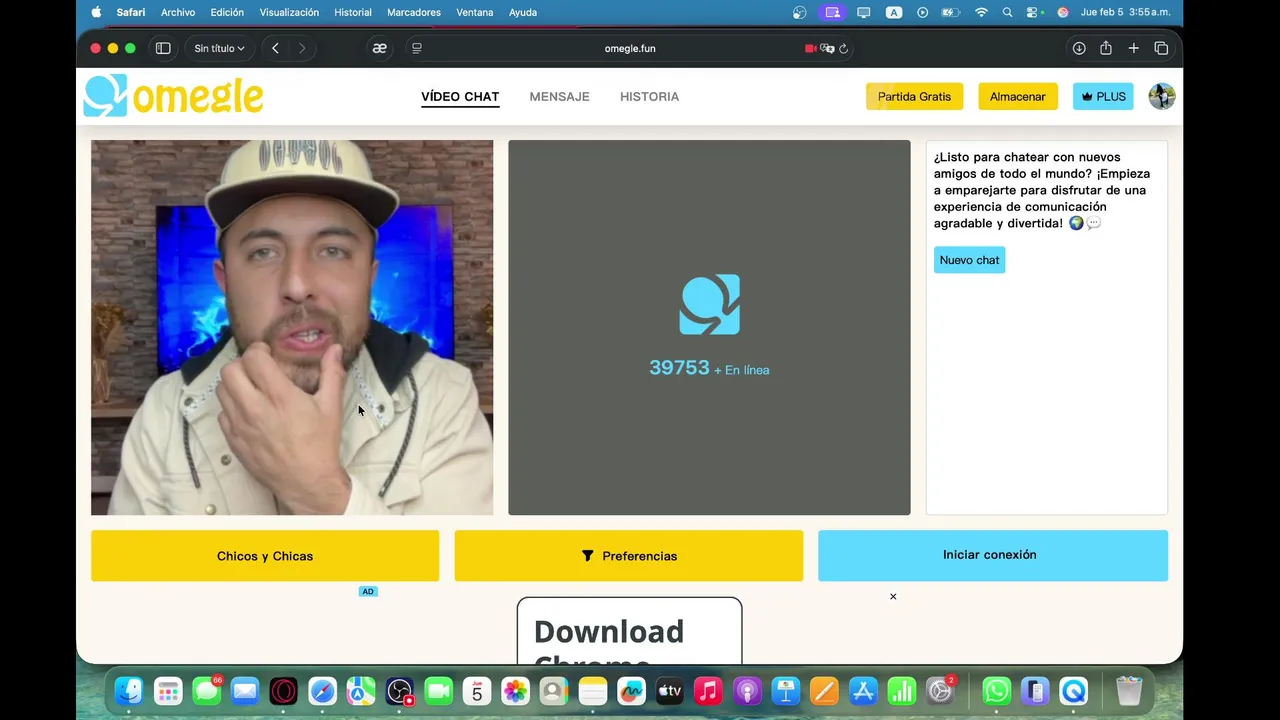Open the Sin título tab group dropdown
1280x720 pixels.
click(219, 48)
